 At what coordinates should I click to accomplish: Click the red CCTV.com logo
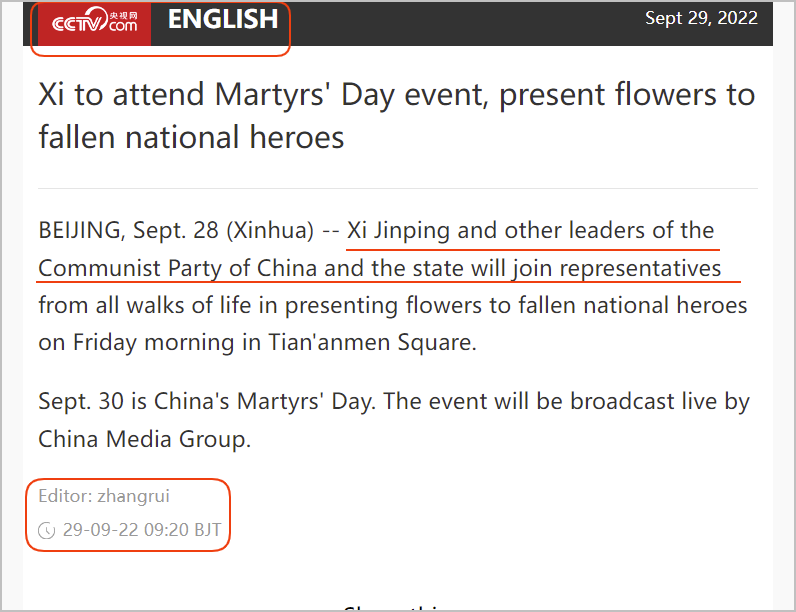(x=94, y=23)
